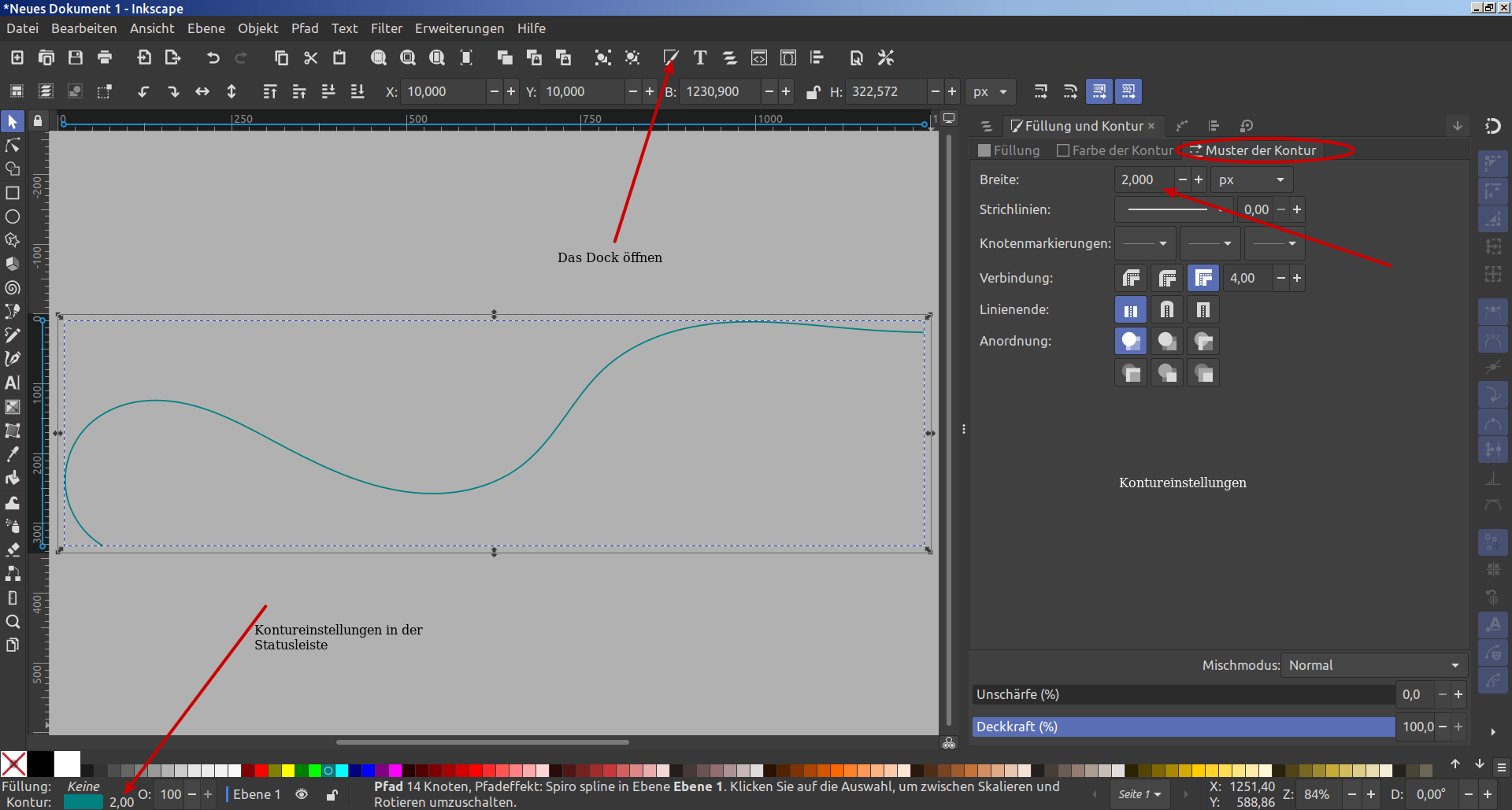Choose the Node editing tool
This screenshot has height=810, width=1512.
[x=13, y=146]
